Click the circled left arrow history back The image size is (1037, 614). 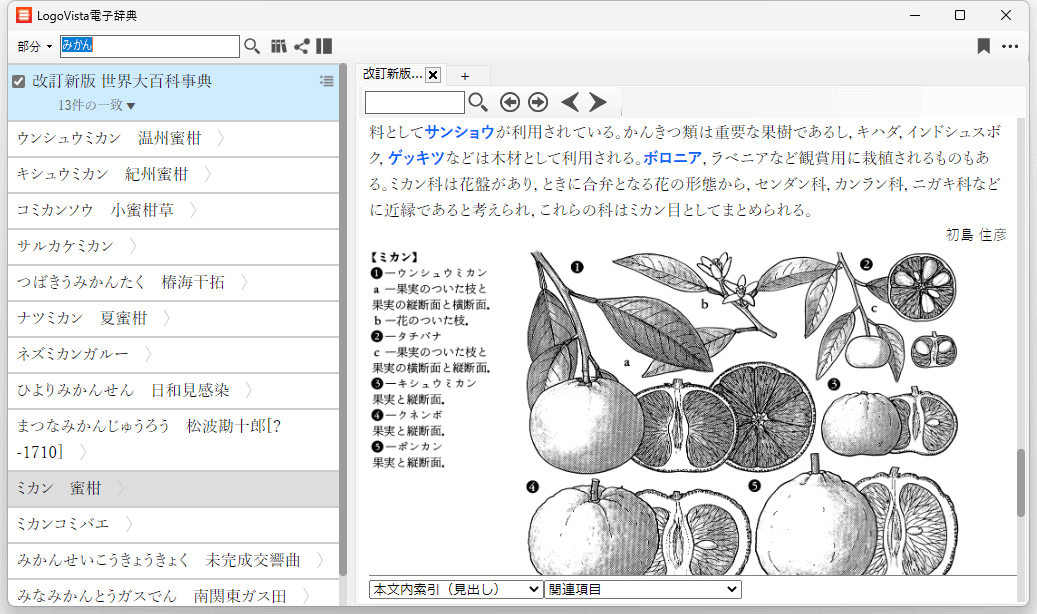pyautogui.click(x=510, y=102)
